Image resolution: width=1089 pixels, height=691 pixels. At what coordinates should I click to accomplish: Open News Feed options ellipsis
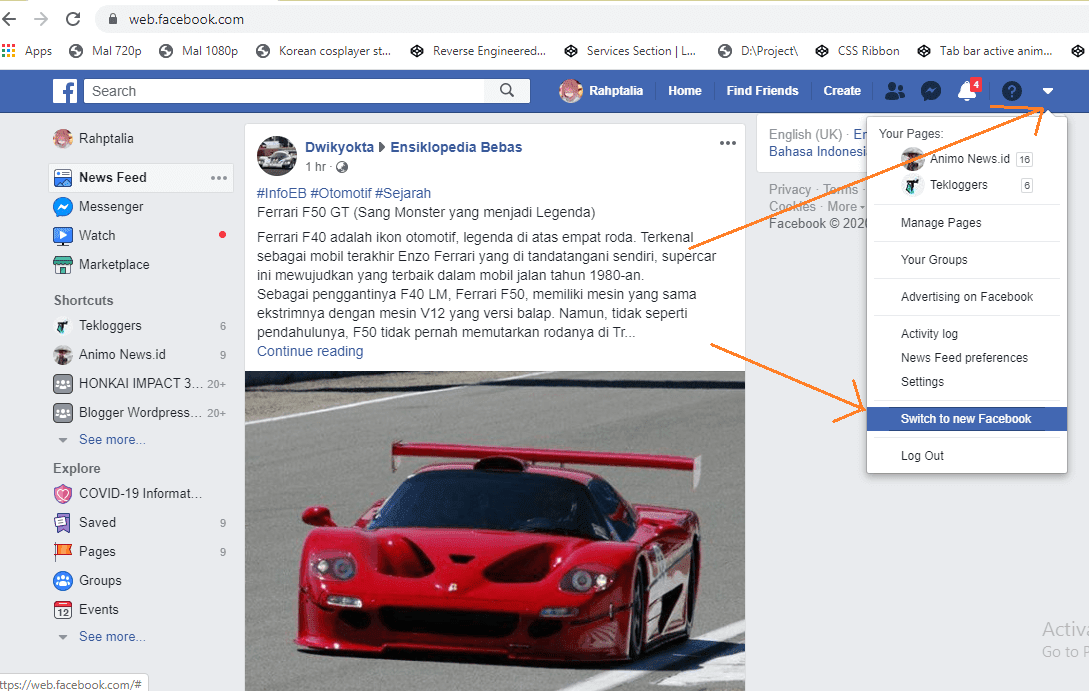pos(219,178)
